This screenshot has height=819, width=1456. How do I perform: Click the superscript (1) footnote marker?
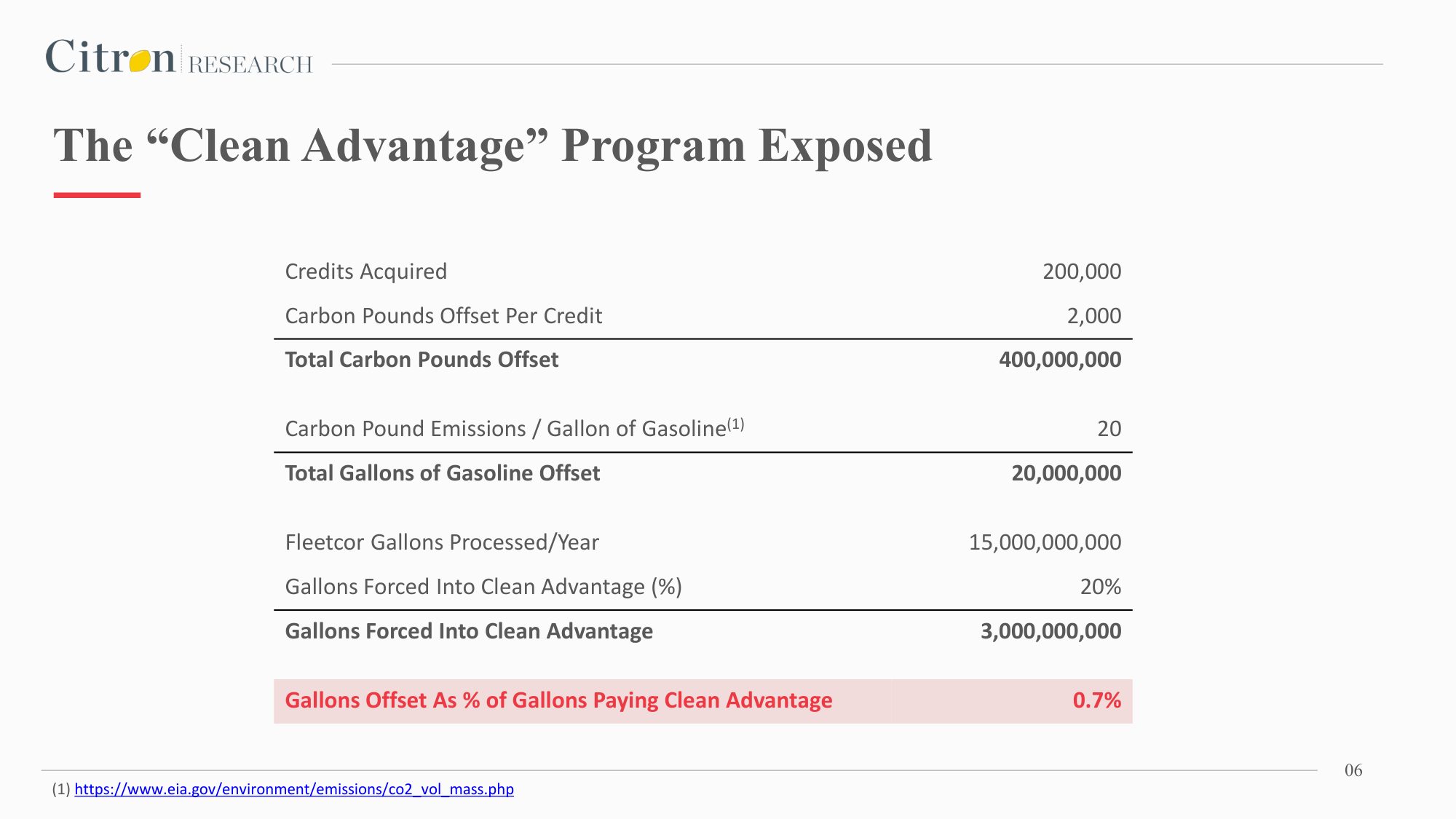[x=736, y=424]
